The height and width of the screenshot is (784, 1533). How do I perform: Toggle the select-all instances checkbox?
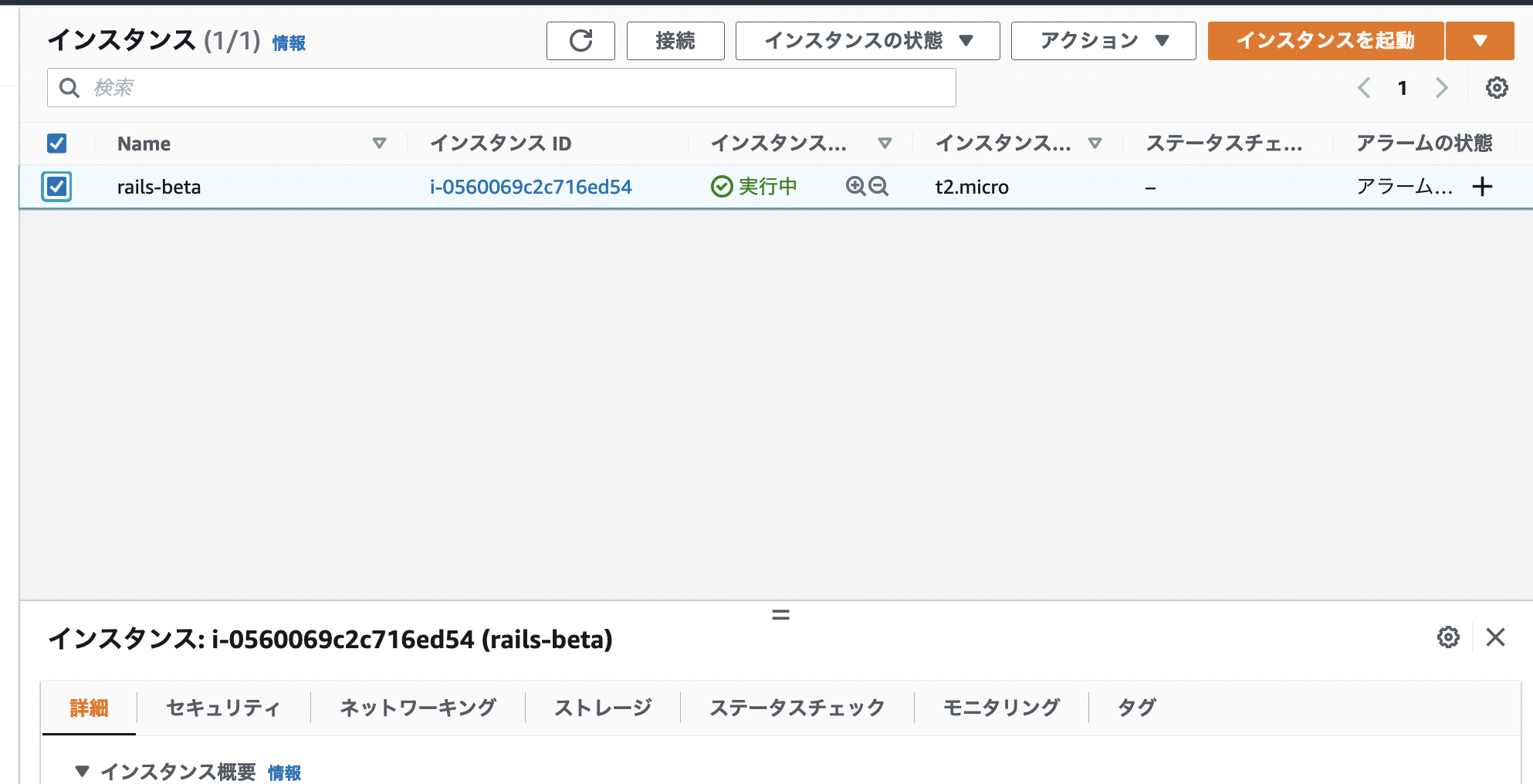57,144
